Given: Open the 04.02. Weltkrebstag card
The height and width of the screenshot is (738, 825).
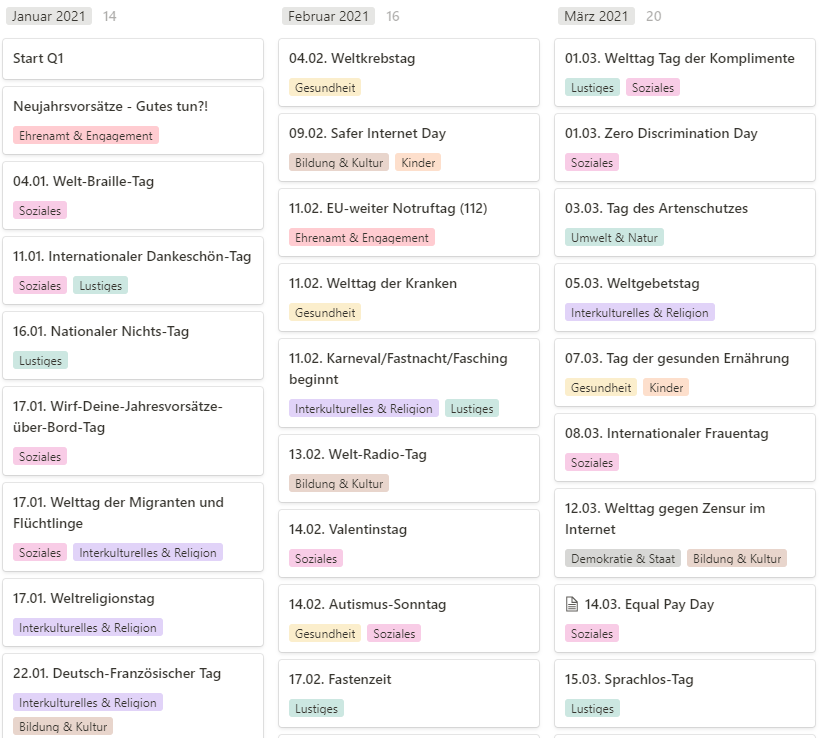Looking at the screenshot, I should pyautogui.click(x=409, y=73).
